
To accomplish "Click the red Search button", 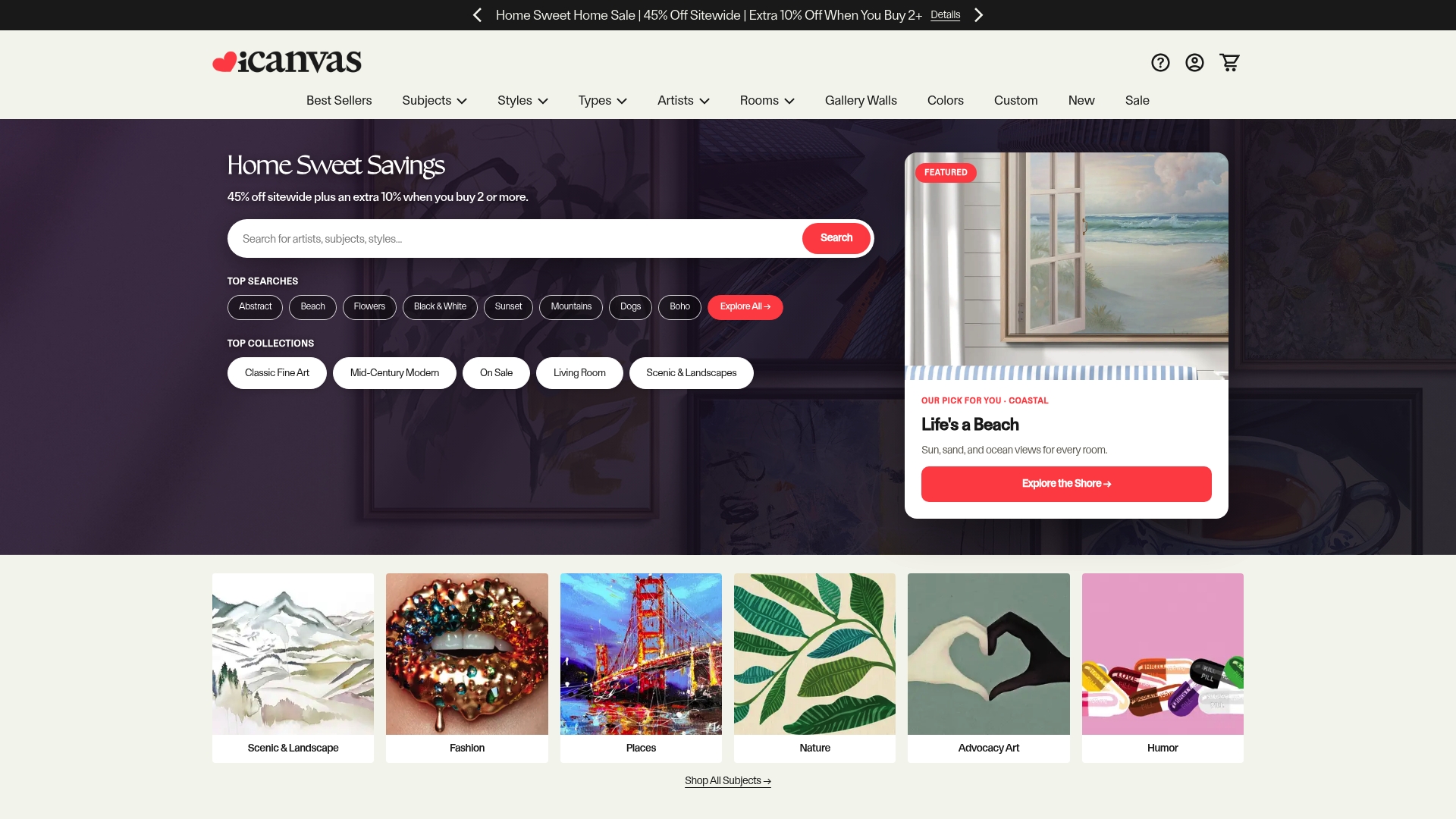I will [836, 238].
